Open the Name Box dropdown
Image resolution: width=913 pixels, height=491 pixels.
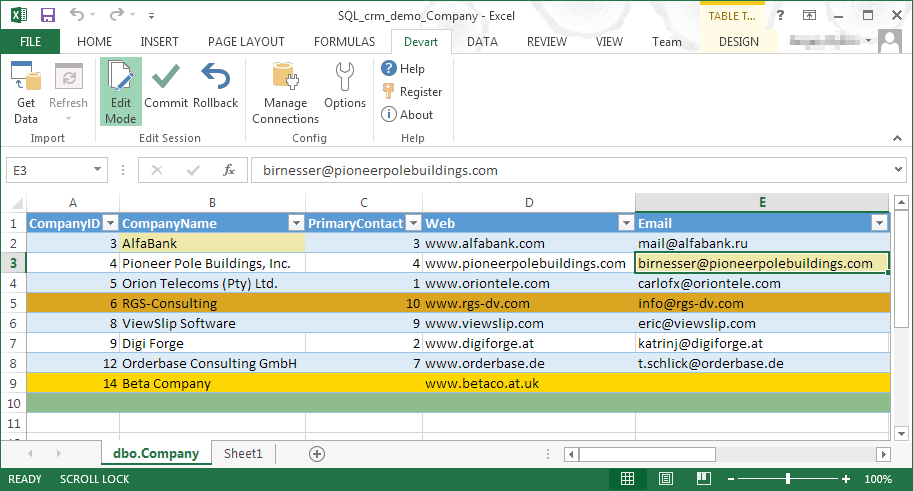coord(97,170)
